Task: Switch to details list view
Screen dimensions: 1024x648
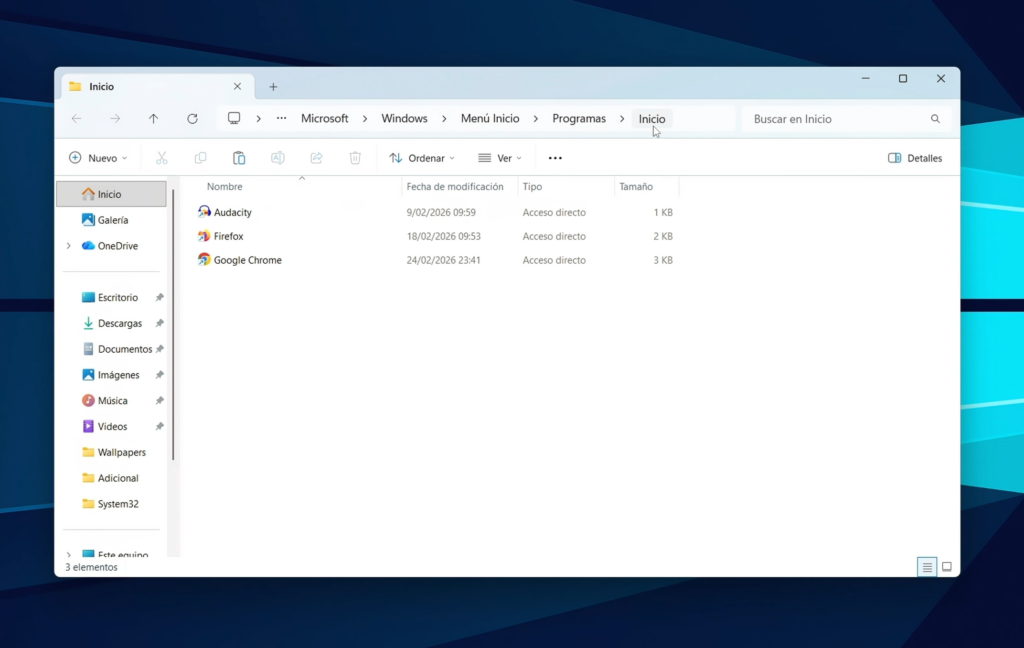Action: point(927,567)
